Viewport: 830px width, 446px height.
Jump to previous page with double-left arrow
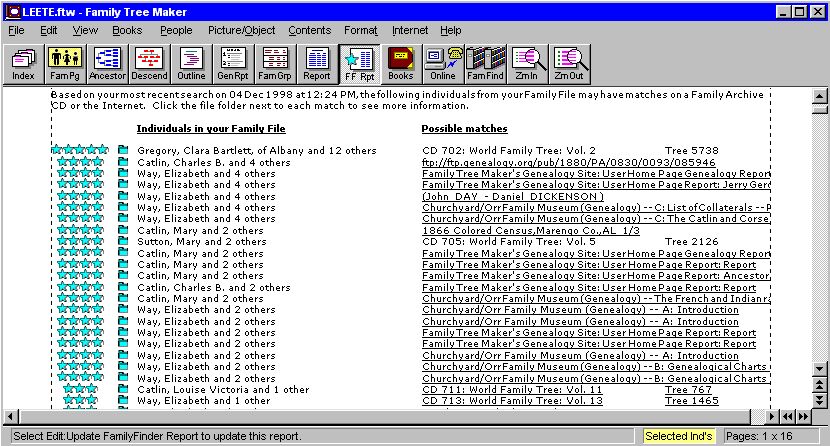[x=788, y=416]
